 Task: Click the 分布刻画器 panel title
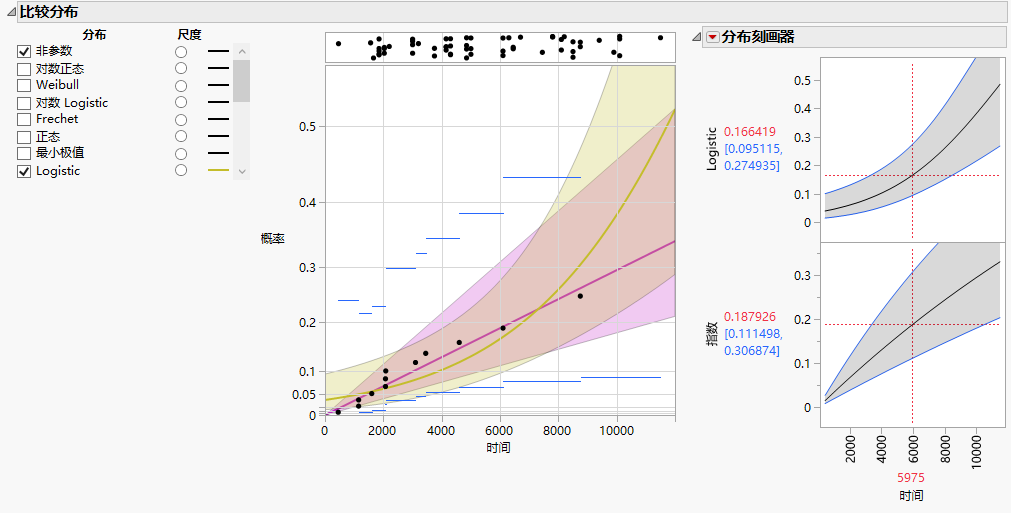click(758, 37)
